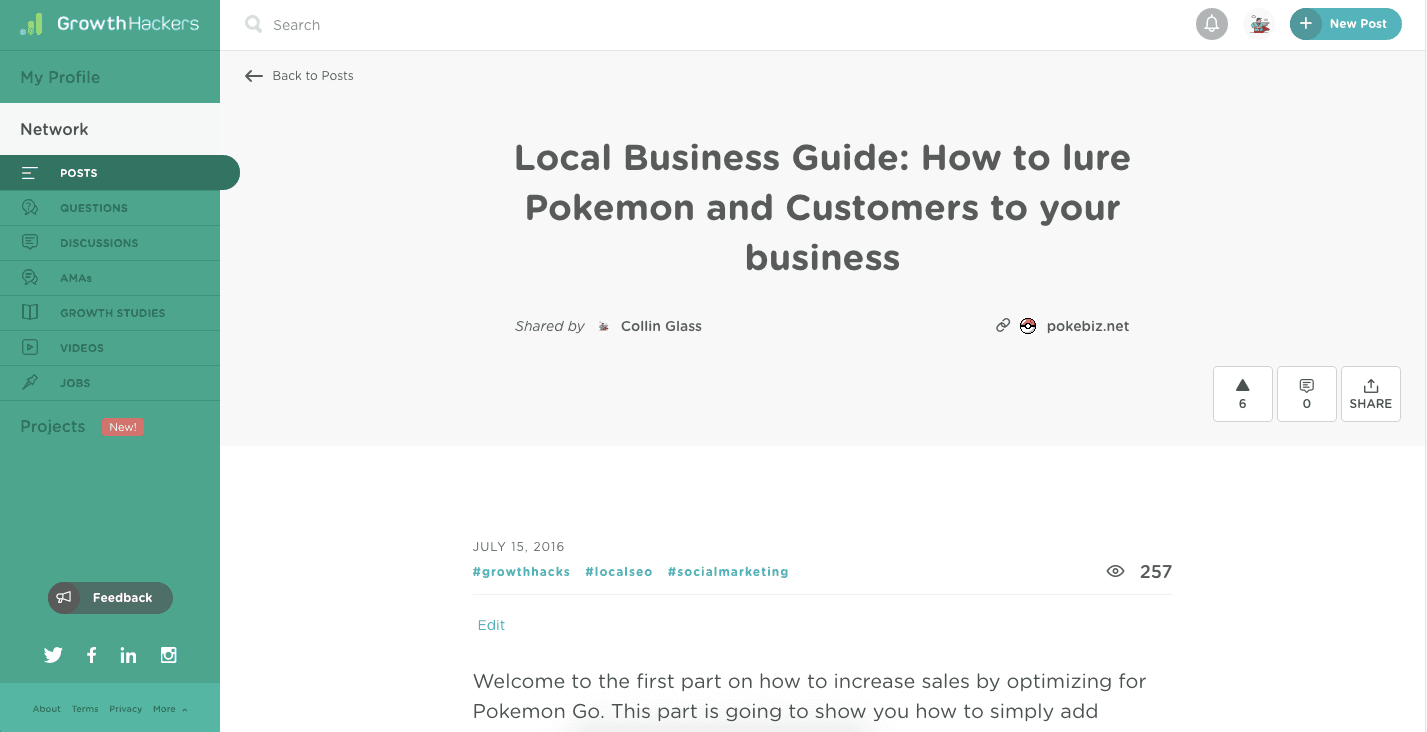Open the notifications bell
This screenshot has height=732, width=1427.
(x=1212, y=24)
